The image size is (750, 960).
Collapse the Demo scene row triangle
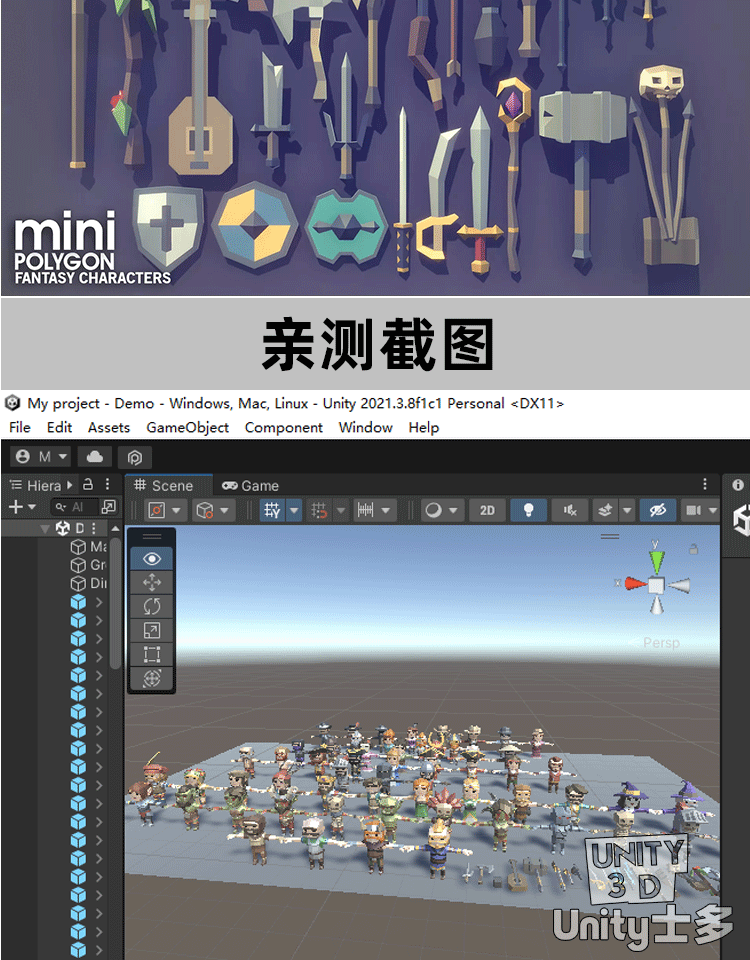(x=45, y=528)
